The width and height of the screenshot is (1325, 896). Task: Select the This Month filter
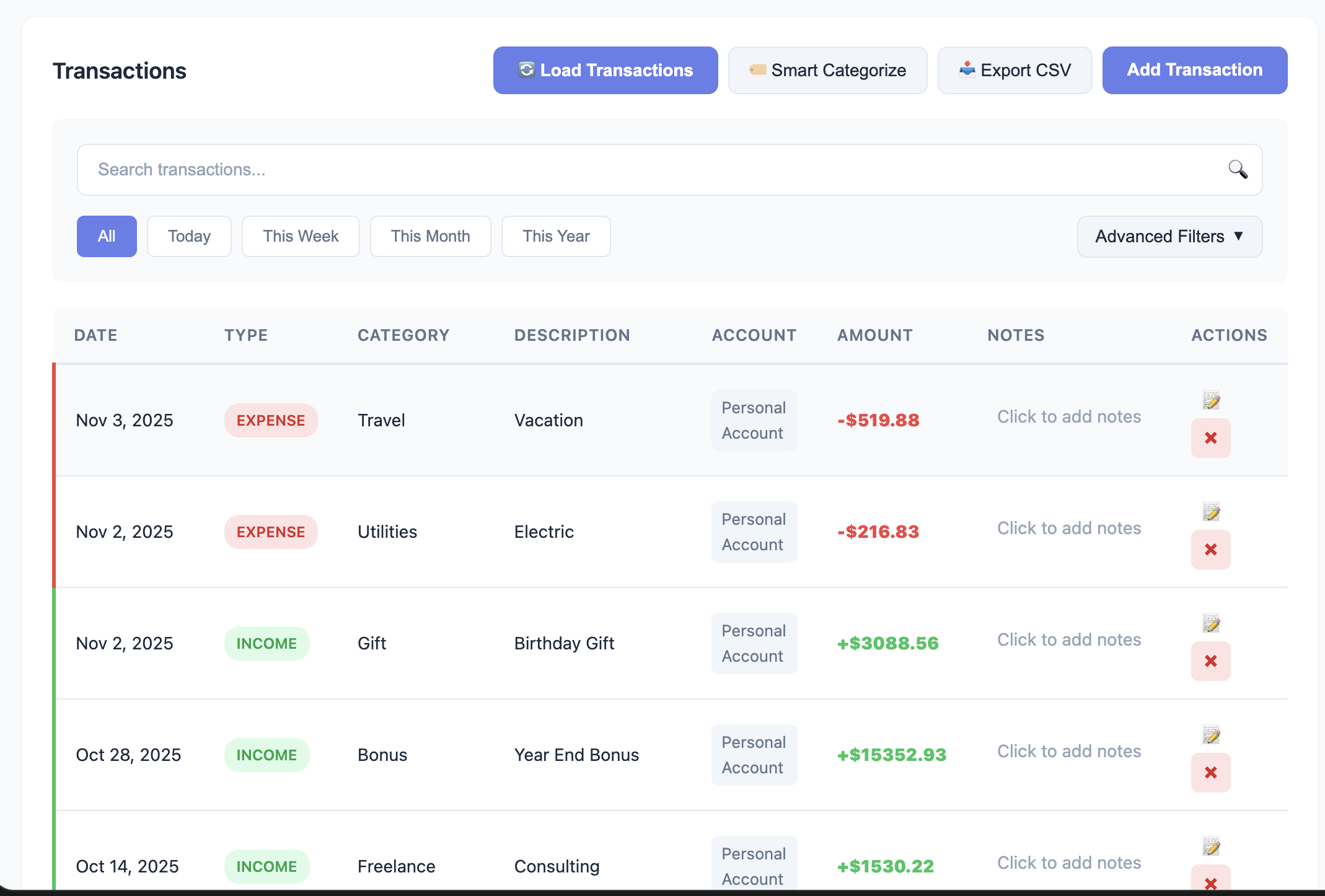pos(430,236)
